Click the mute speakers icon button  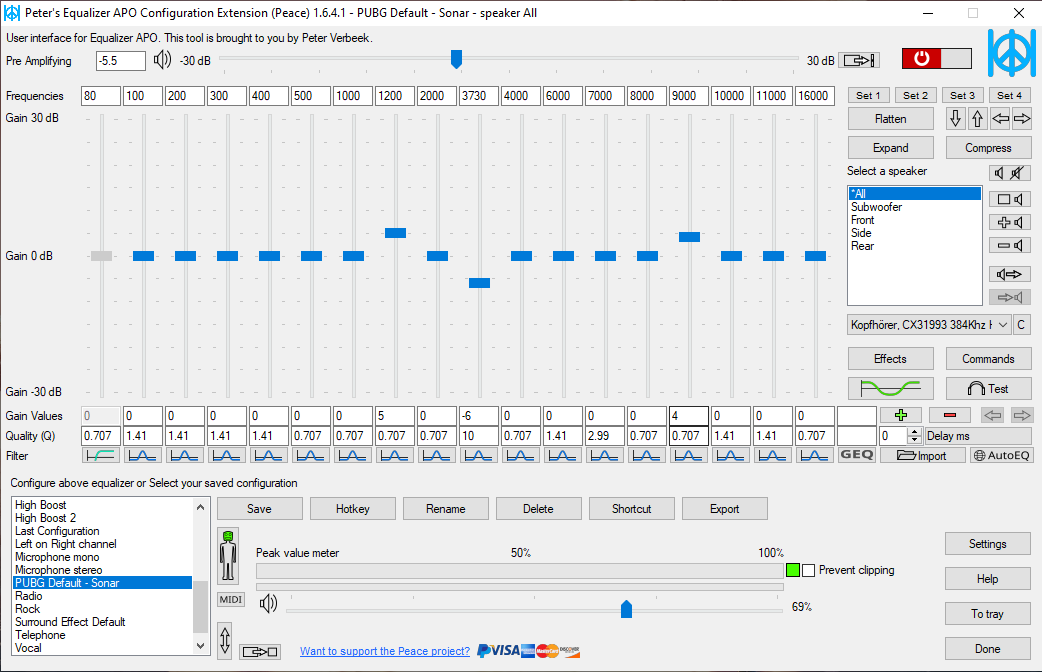click(1009, 173)
